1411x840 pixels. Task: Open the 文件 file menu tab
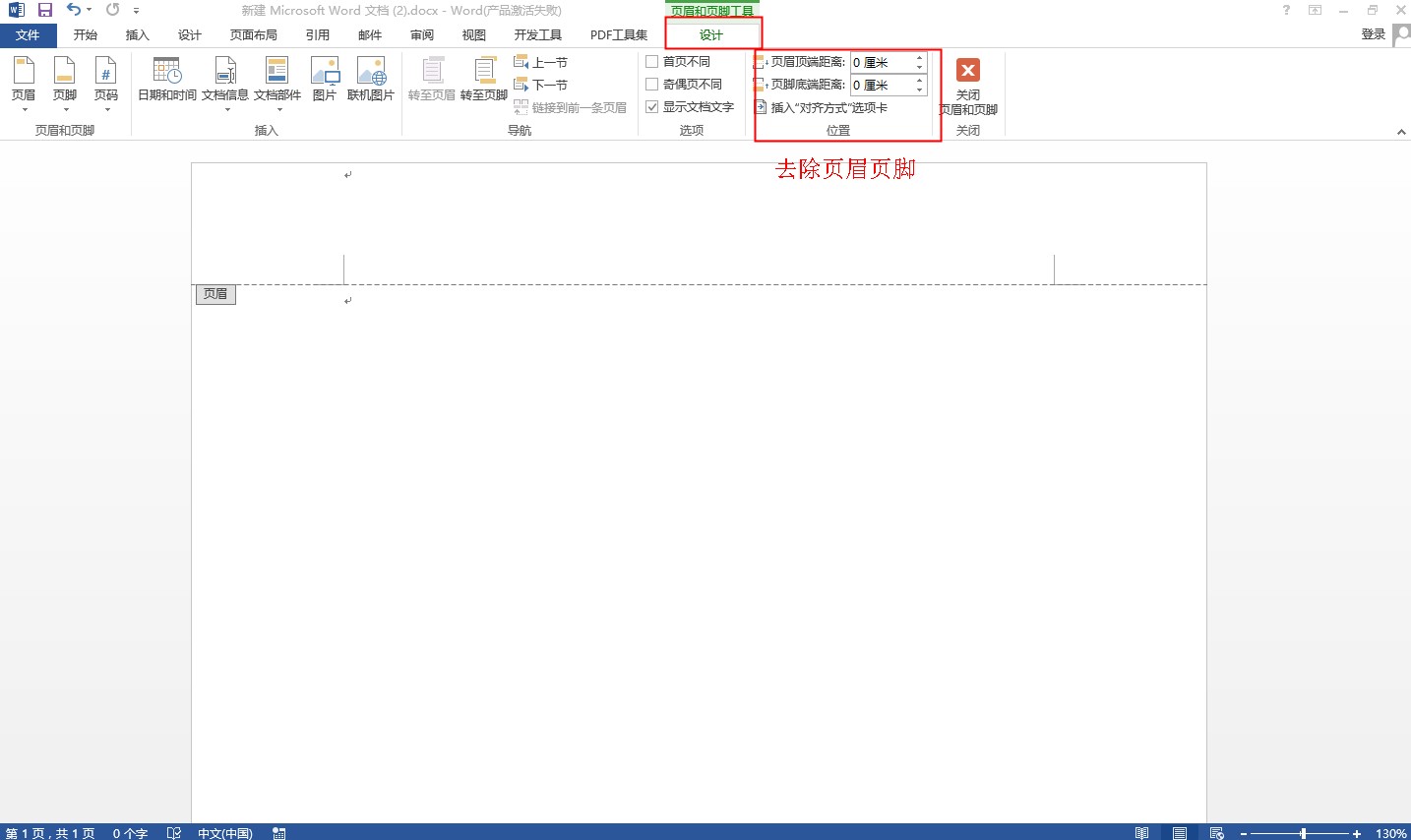[x=28, y=35]
